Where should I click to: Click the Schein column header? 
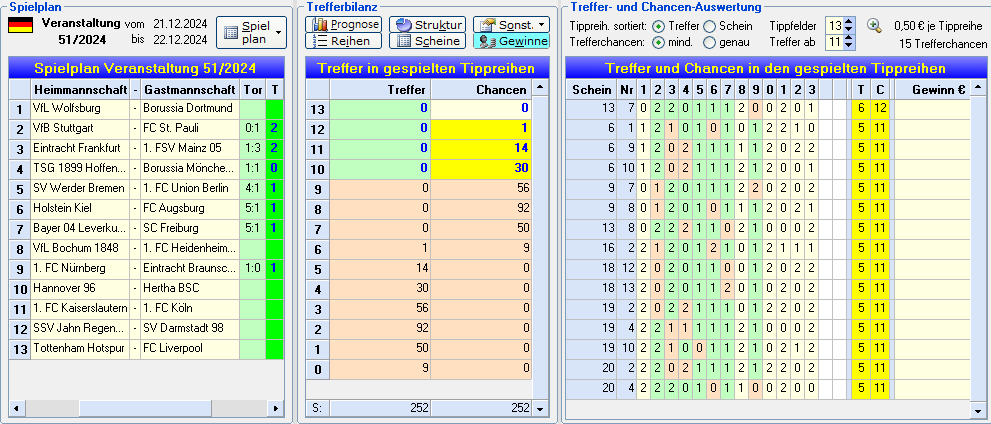point(592,89)
